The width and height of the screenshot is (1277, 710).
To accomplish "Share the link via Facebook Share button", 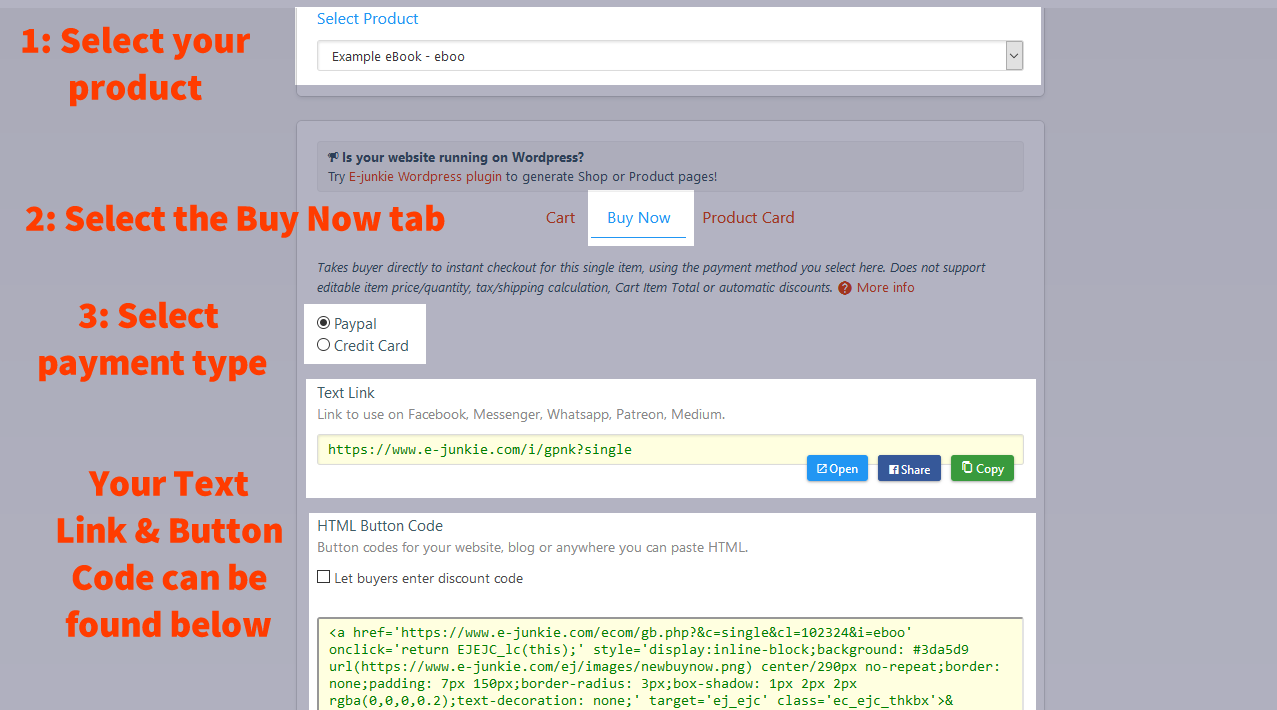I will [x=909, y=469].
